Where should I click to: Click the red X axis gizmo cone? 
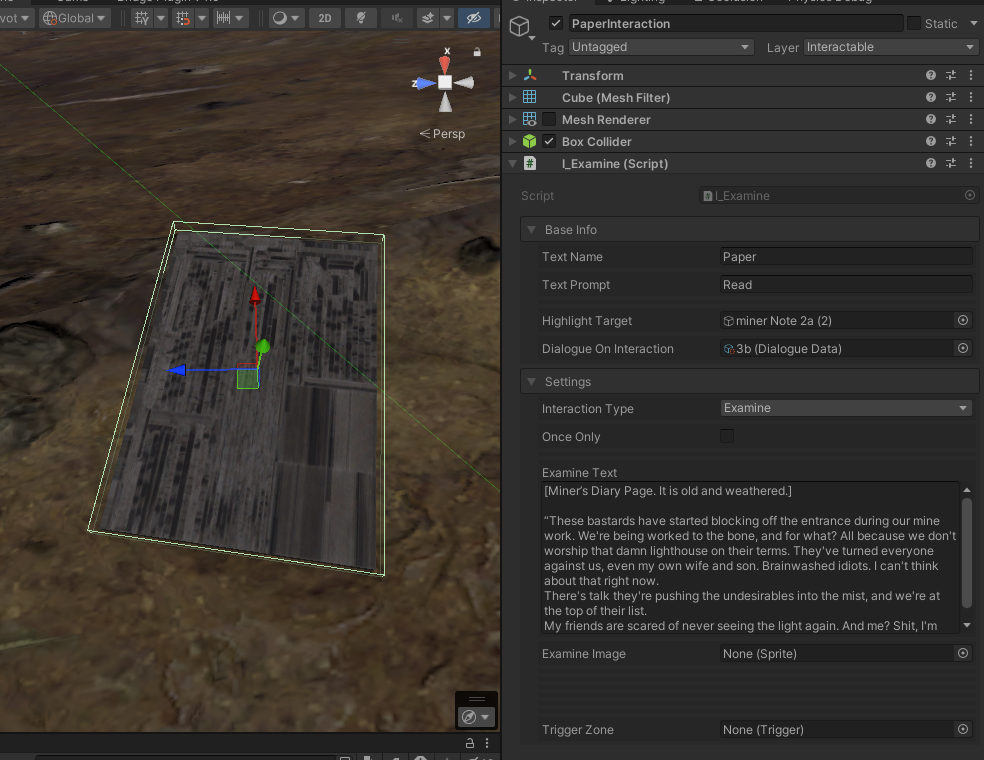point(444,63)
